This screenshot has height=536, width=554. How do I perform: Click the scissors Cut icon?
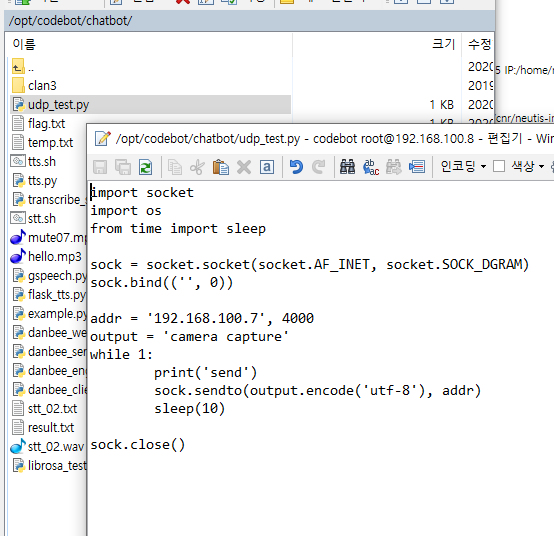[x=197, y=167]
